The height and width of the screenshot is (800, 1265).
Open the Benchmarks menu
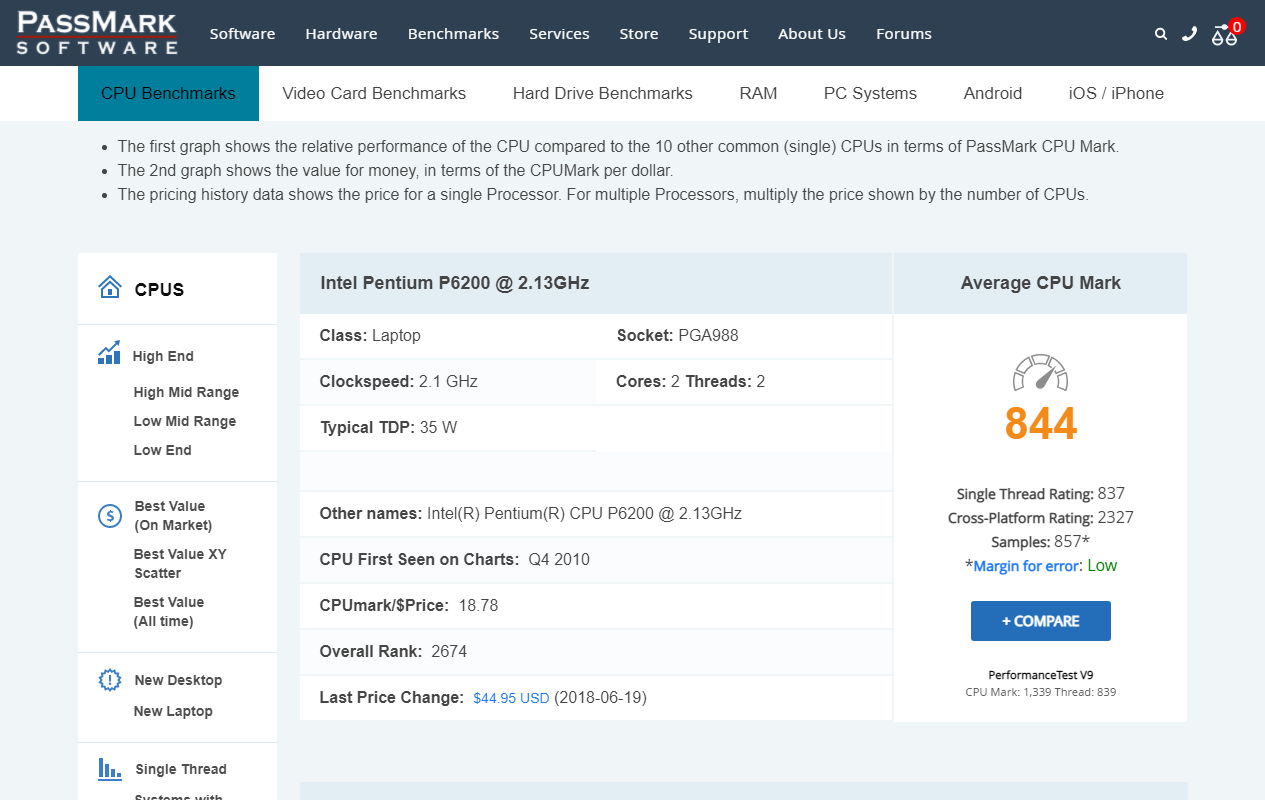[453, 34]
